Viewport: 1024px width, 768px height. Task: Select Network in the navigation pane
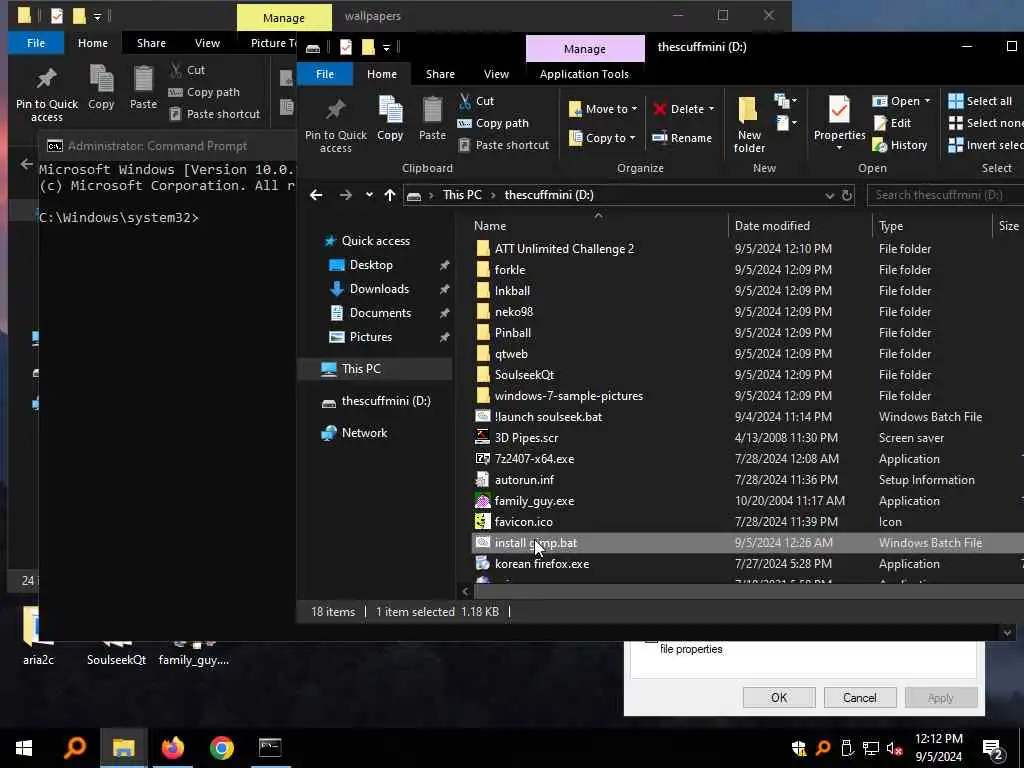[364, 432]
